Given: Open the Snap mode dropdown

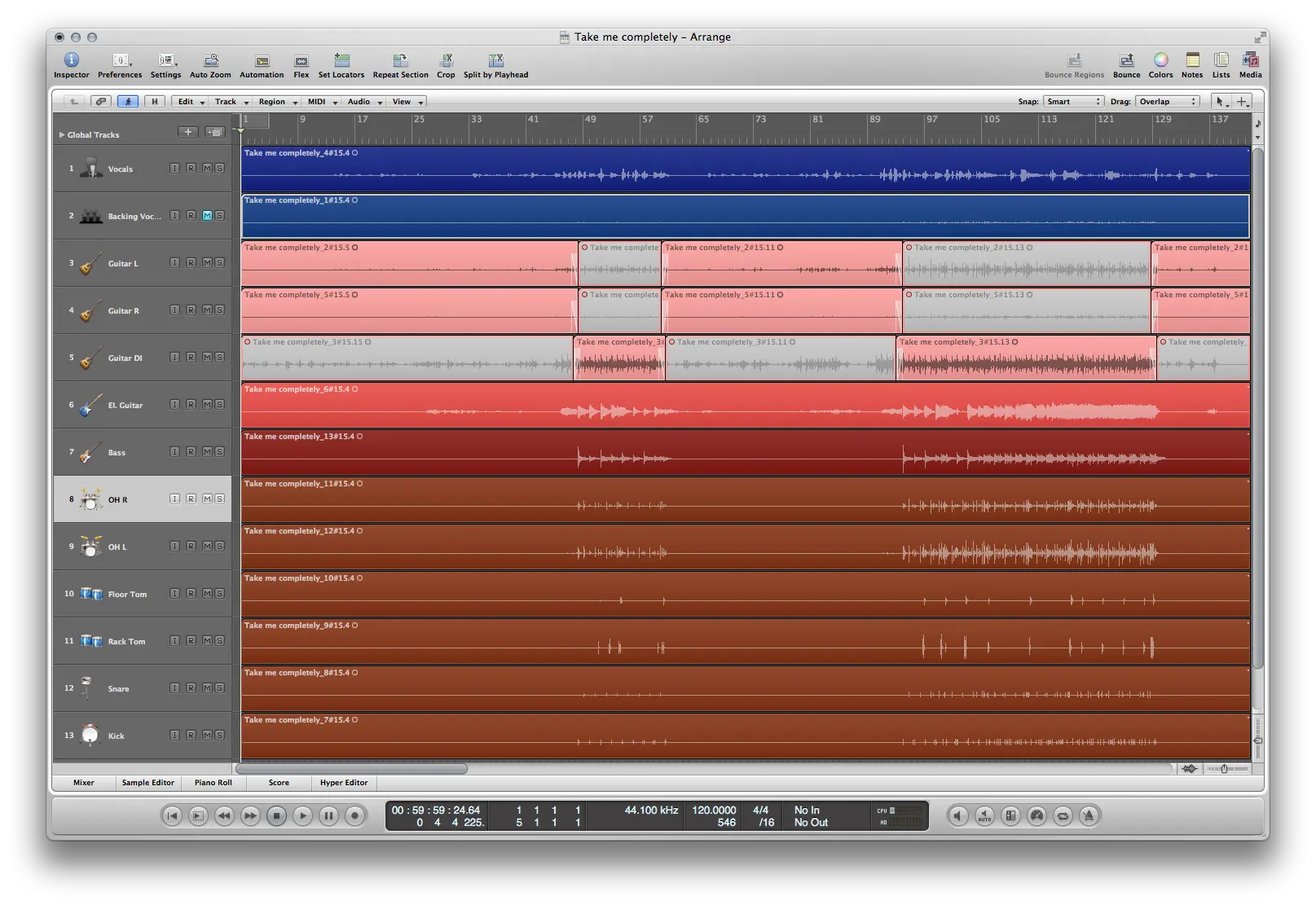Looking at the screenshot, I should point(1073,102).
